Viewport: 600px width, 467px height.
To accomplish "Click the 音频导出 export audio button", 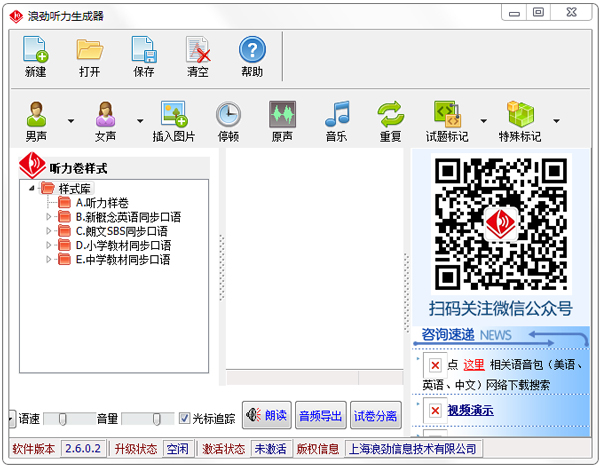I will coord(321,416).
